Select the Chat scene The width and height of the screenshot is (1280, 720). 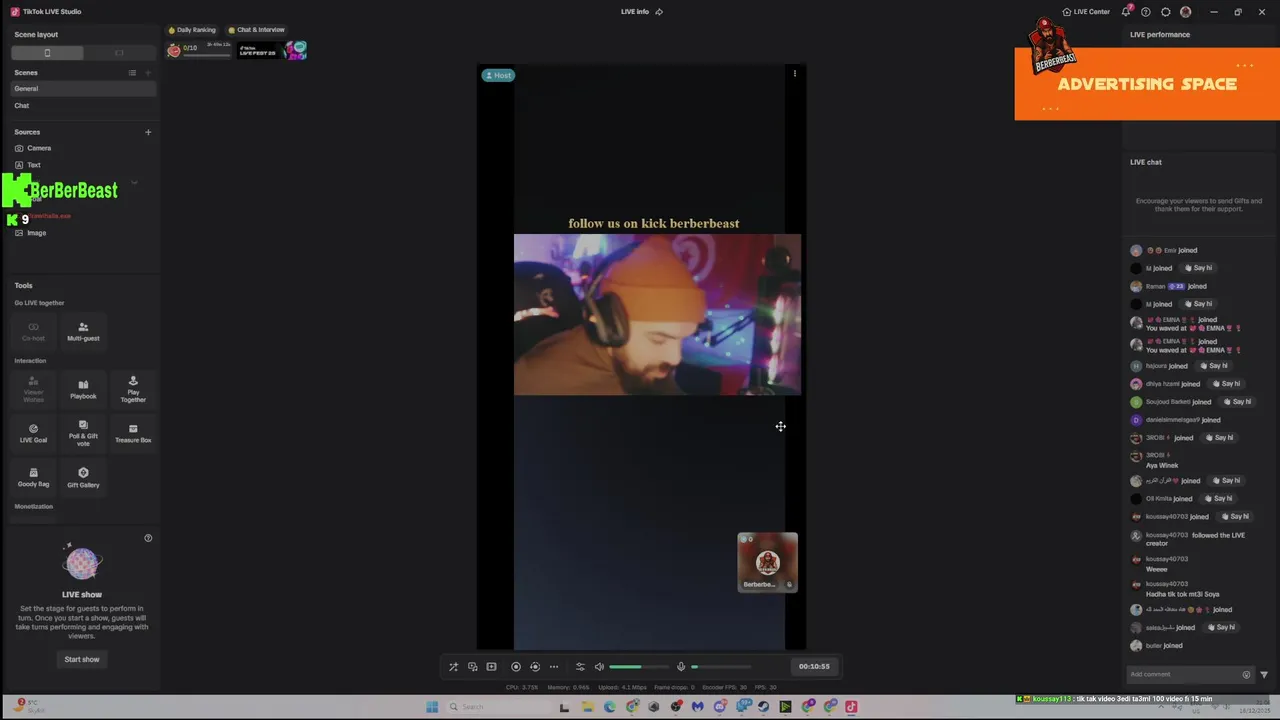tap(83, 106)
